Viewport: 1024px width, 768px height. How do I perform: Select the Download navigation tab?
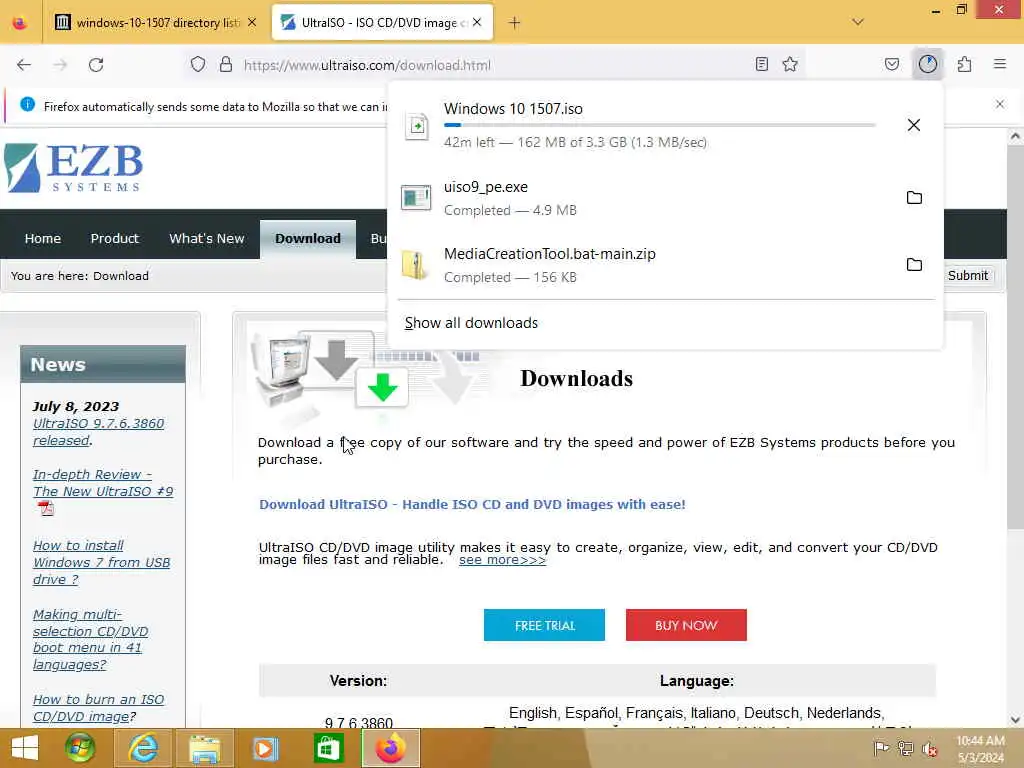click(308, 238)
